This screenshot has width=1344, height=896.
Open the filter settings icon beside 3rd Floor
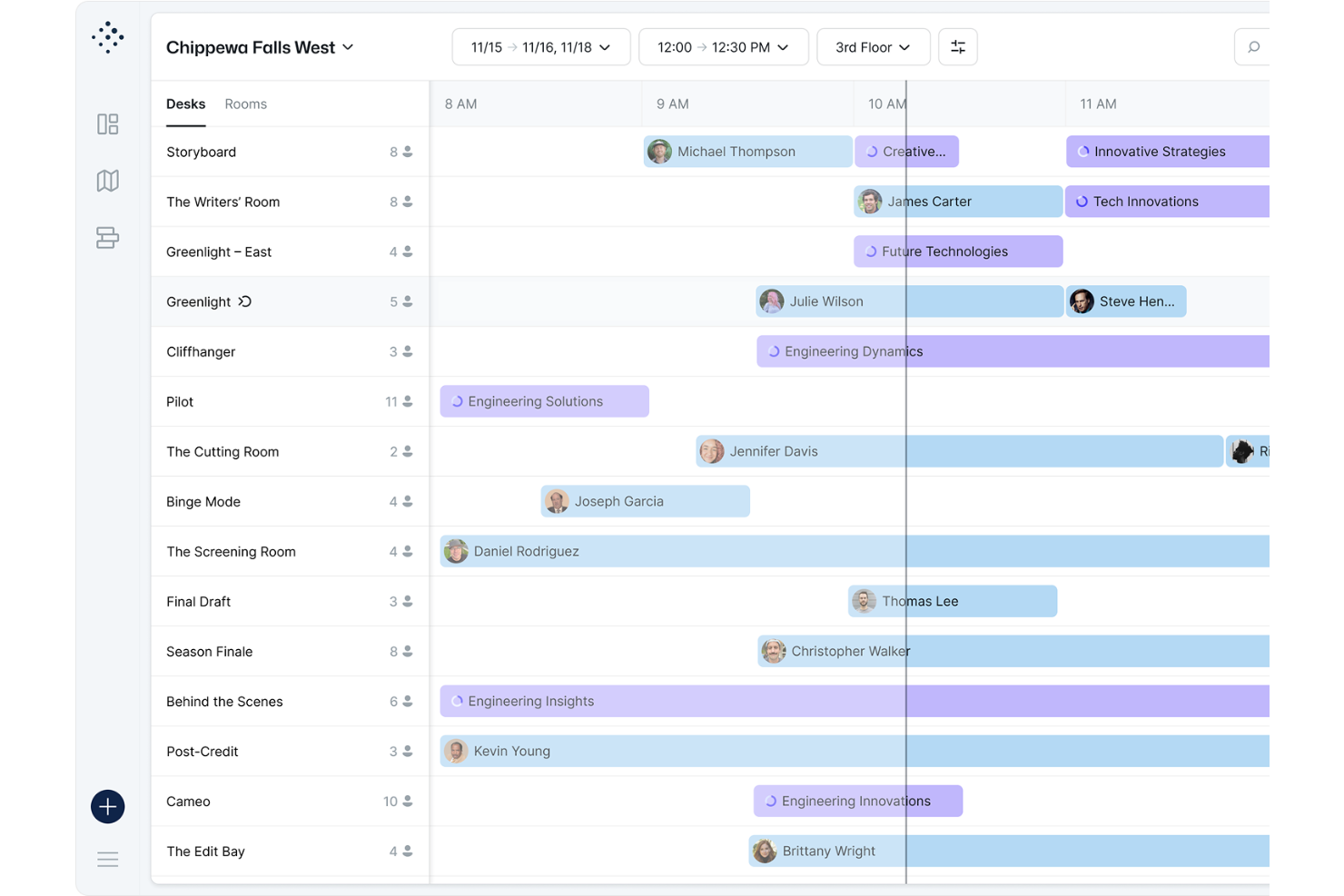(958, 46)
